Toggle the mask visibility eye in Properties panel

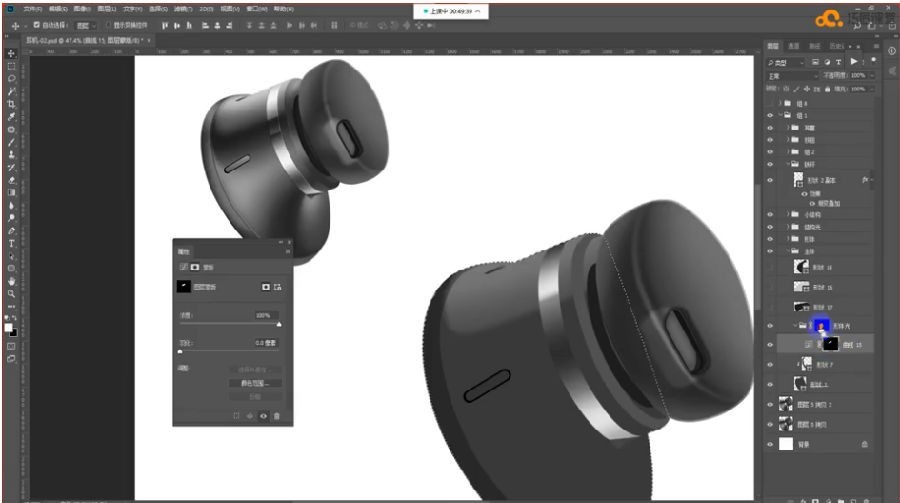263,416
